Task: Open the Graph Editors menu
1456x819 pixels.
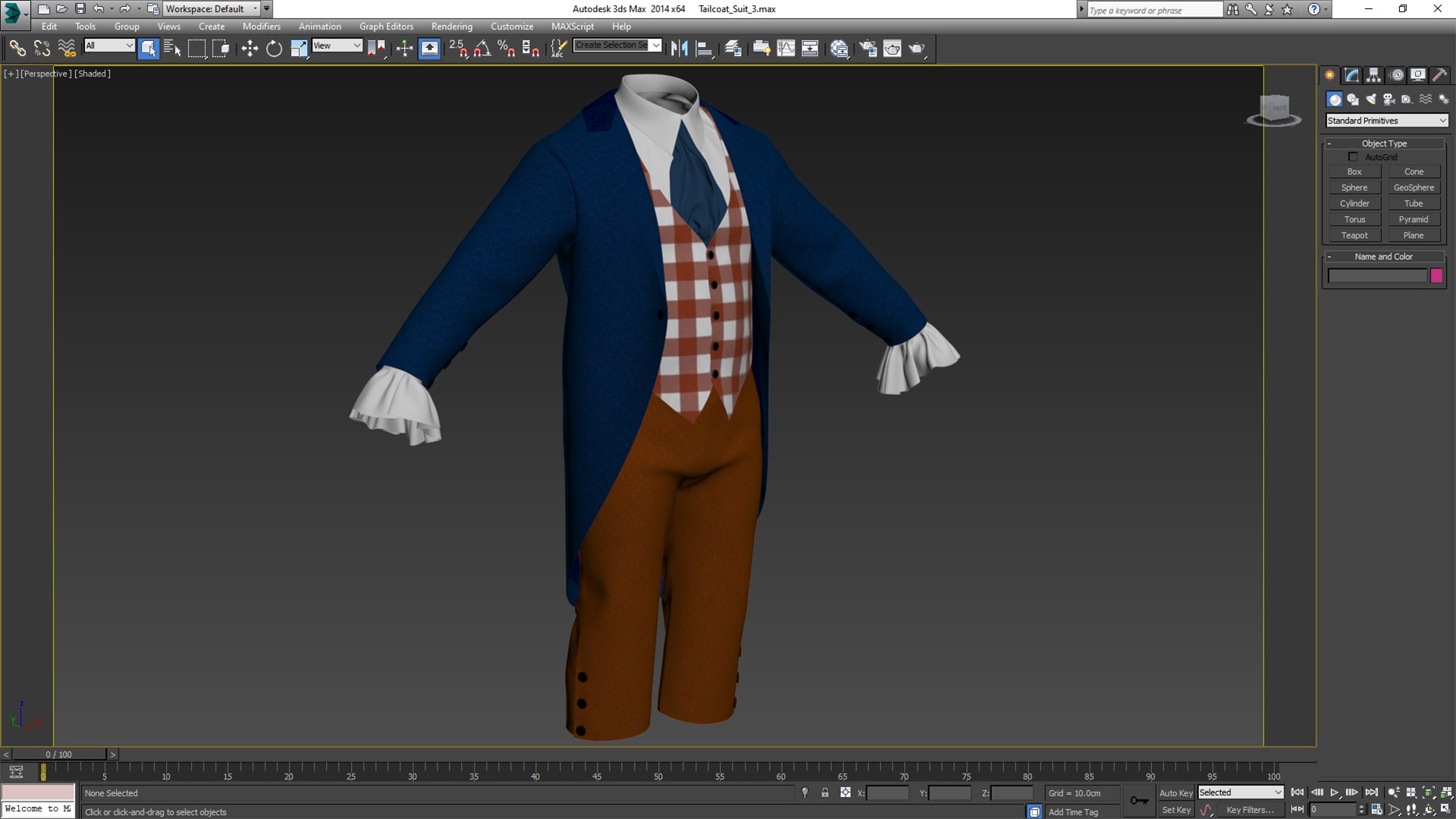Action: click(386, 27)
